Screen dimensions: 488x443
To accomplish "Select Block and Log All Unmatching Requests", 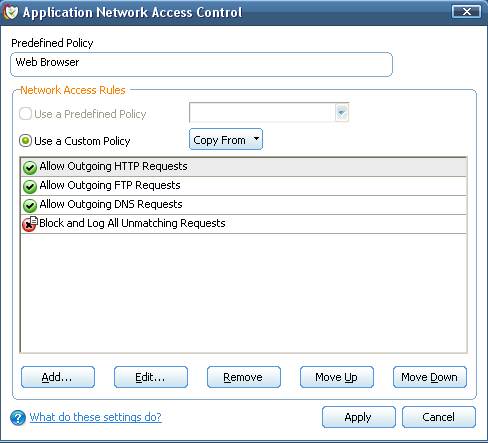I will pos(243,224).
